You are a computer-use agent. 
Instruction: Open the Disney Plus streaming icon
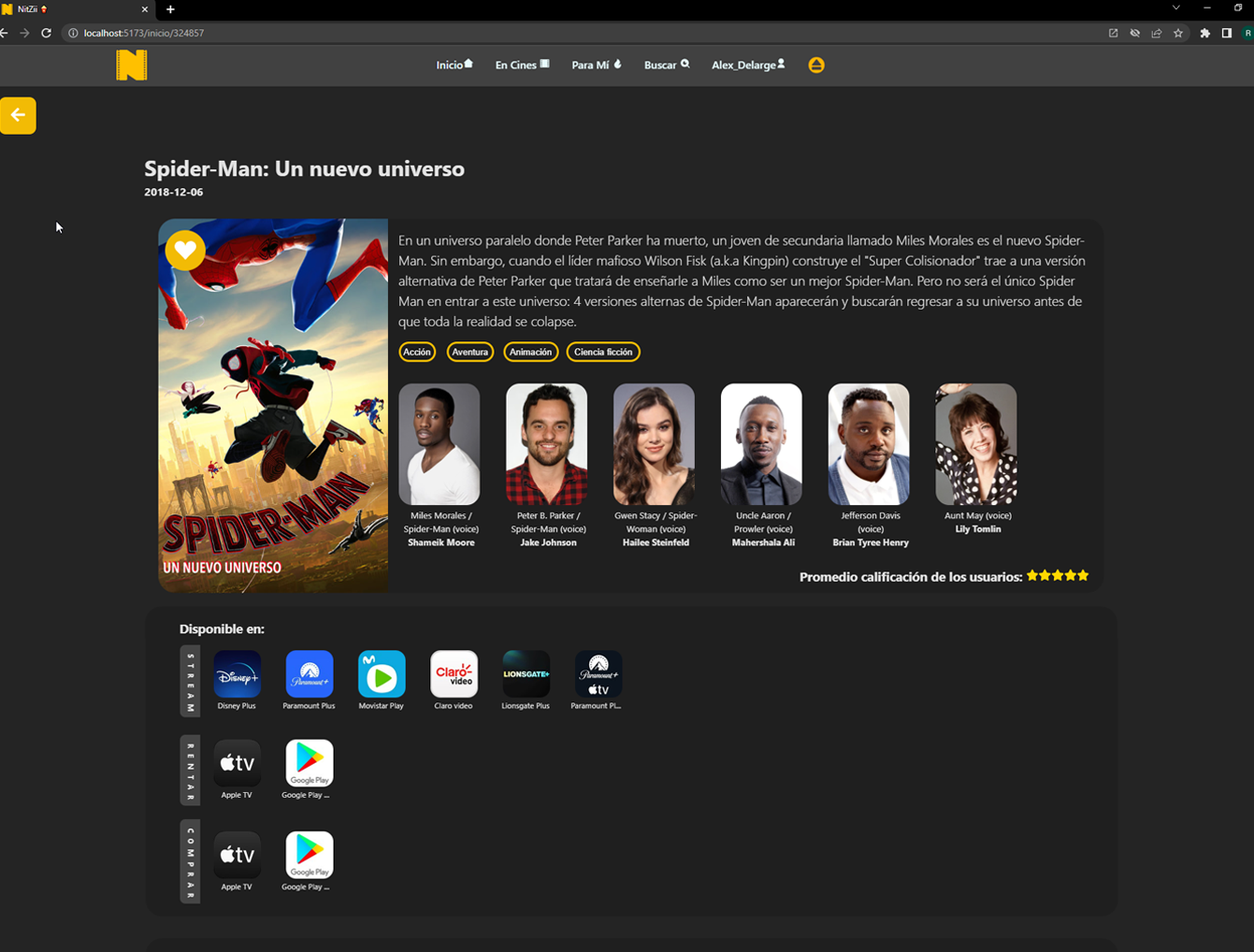pyautogui.click(x=237, y=674)
